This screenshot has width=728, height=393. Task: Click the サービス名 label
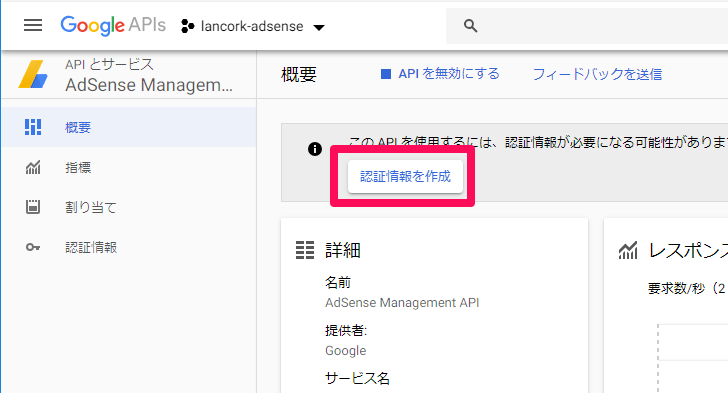coord(358,379)
